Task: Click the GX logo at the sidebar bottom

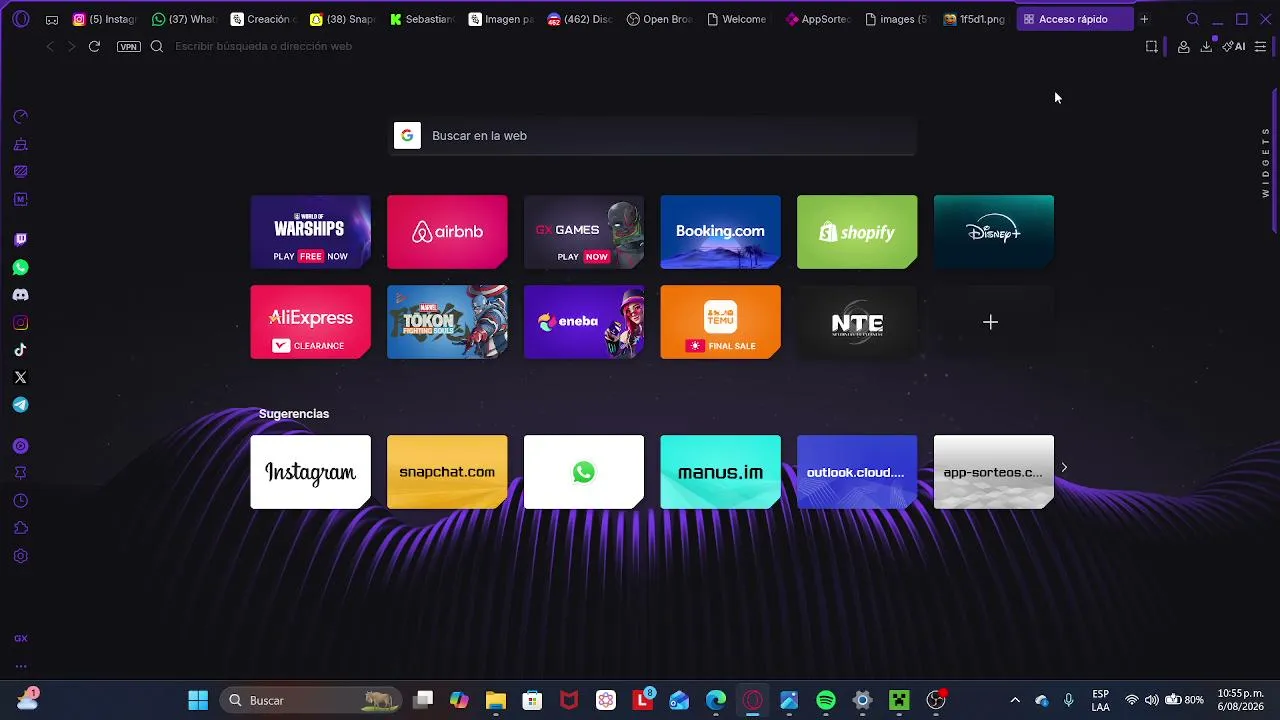Action: tap(20, 638)
